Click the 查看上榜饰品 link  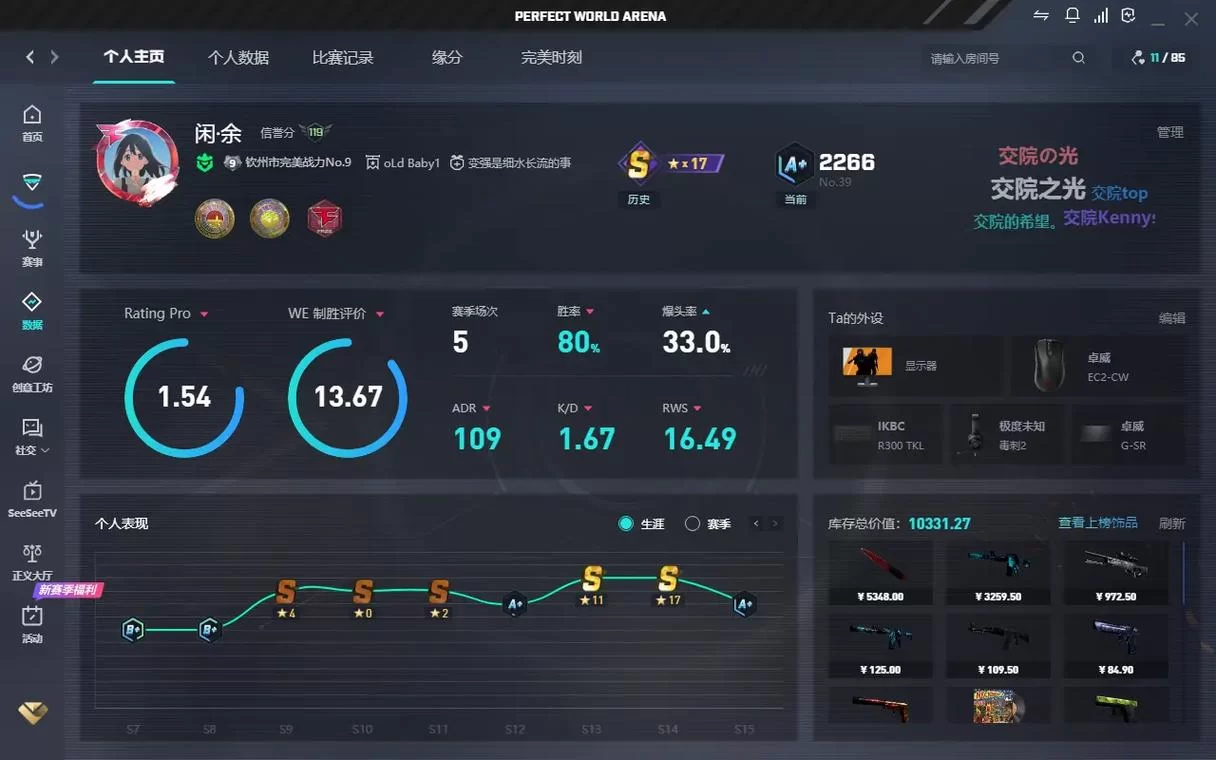point(1097,522)
